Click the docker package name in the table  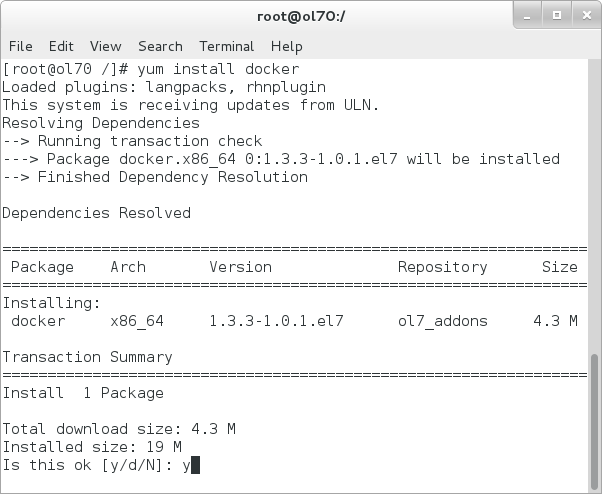pyautogui.click(x=38, y=321)
